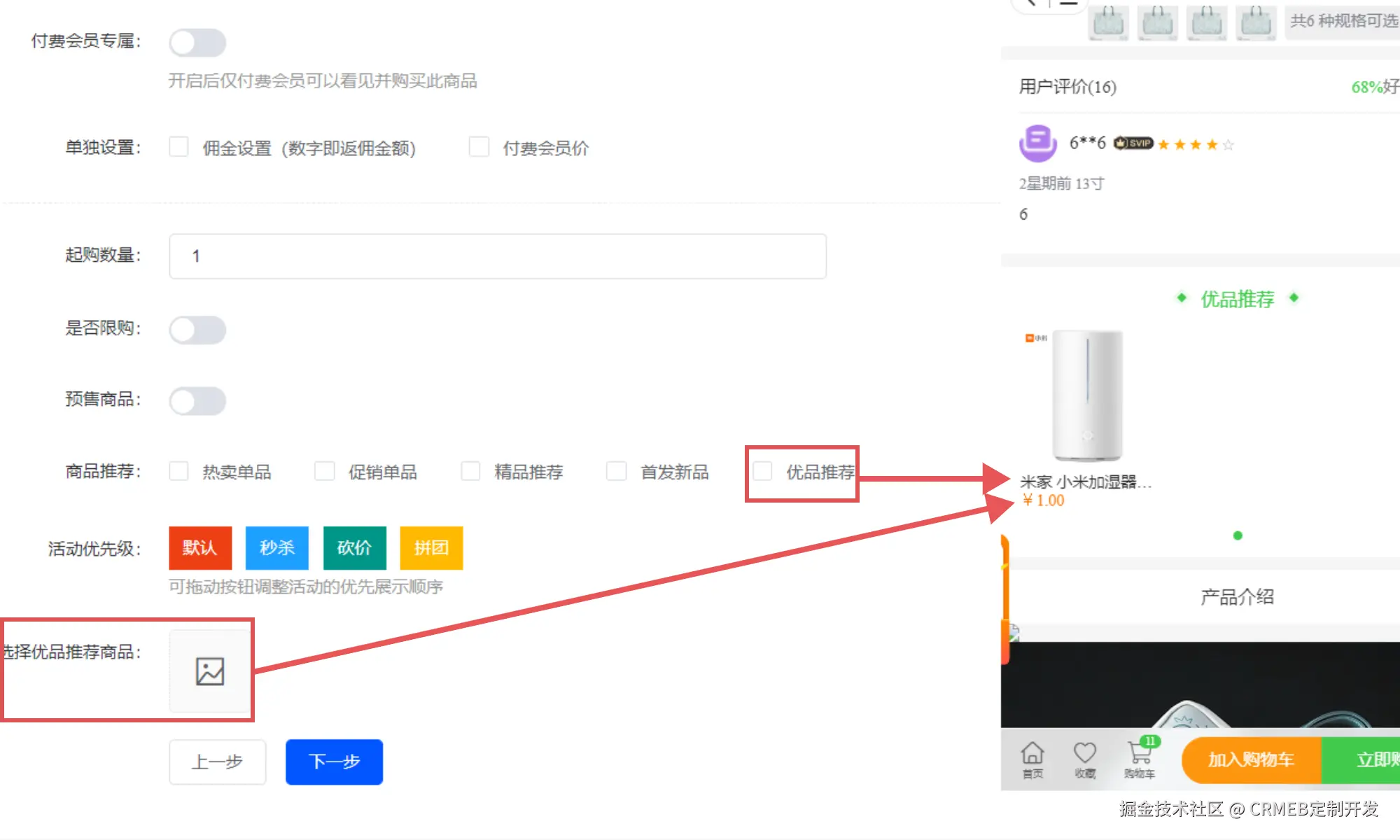Click the humidifier product thumbnail
This screenshot has height=840, width=1400.
[x=1086, y=395]
